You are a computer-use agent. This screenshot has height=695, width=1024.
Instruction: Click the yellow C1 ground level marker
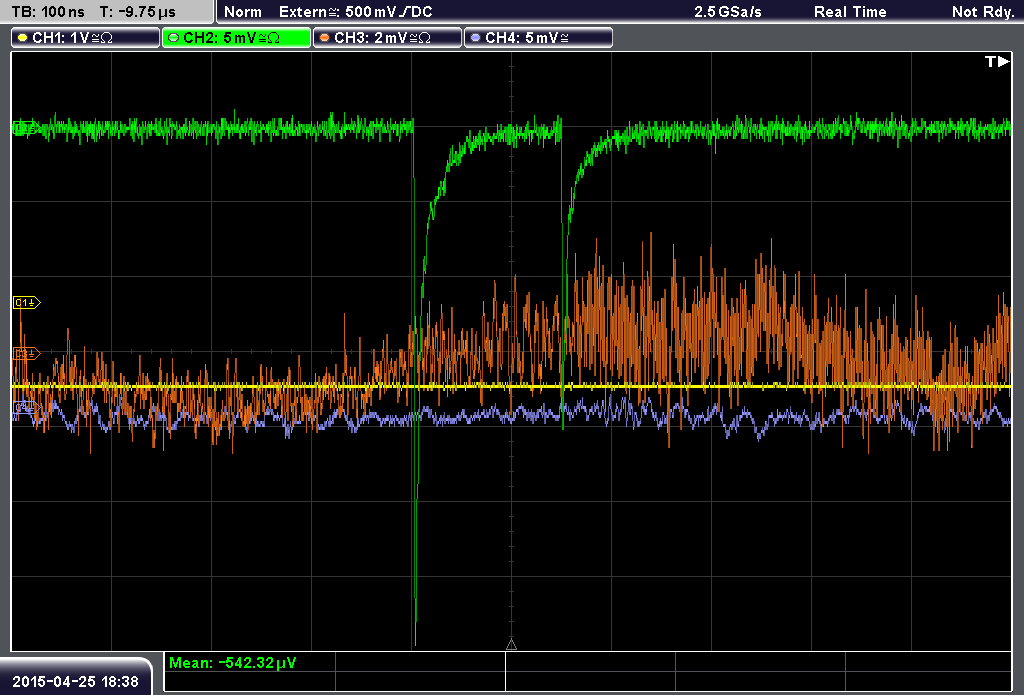pos(26,302)
